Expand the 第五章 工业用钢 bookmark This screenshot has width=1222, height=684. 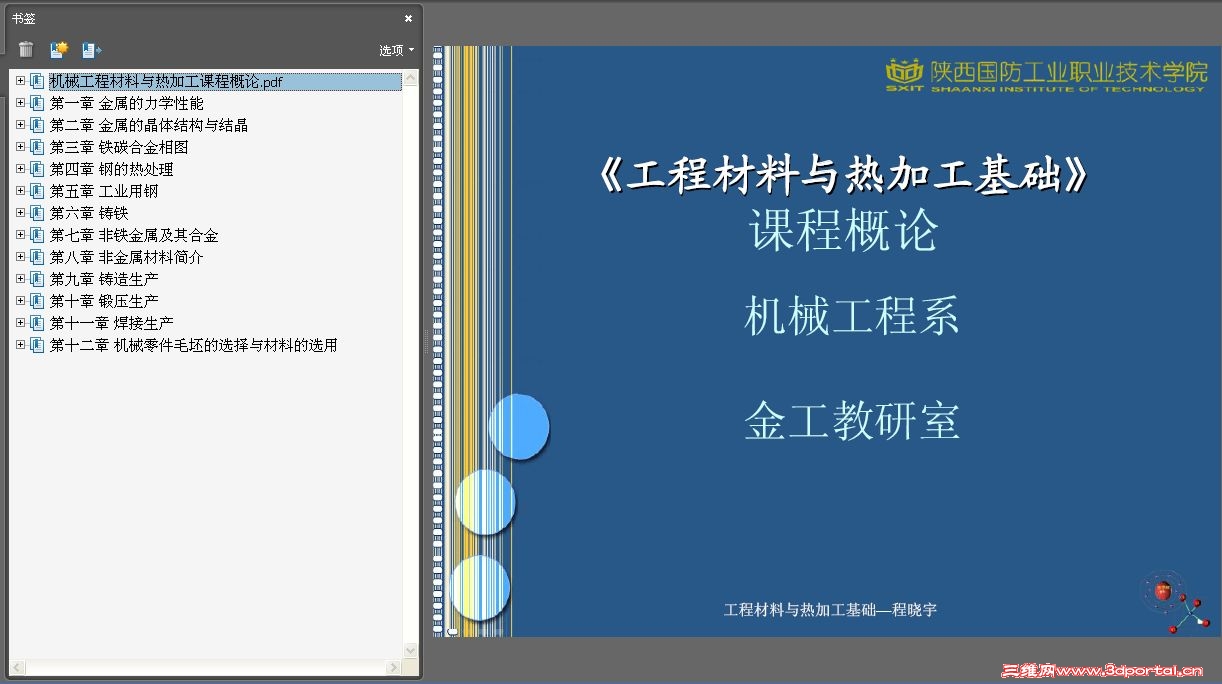[20, 191]
